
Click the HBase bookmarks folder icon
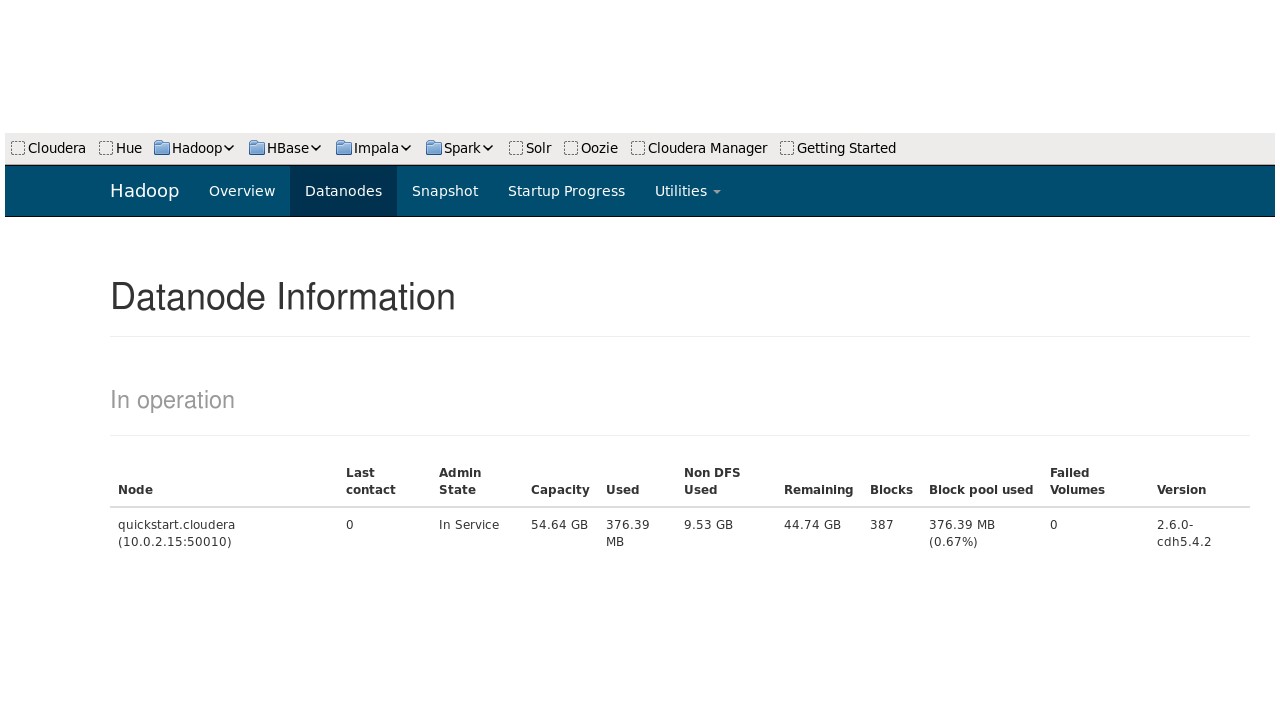coord(257,148)
